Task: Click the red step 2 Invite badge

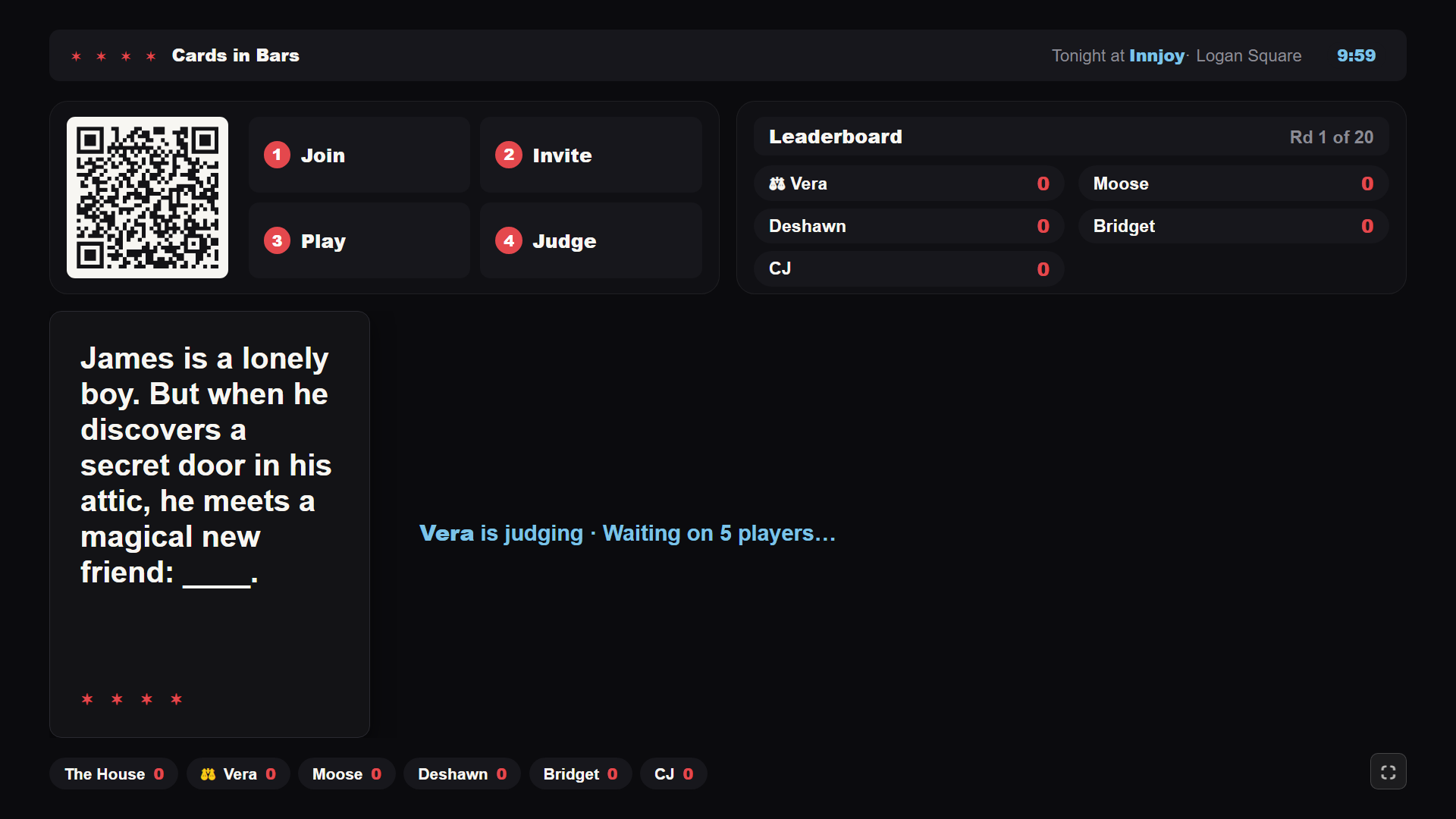Action: 509,155
